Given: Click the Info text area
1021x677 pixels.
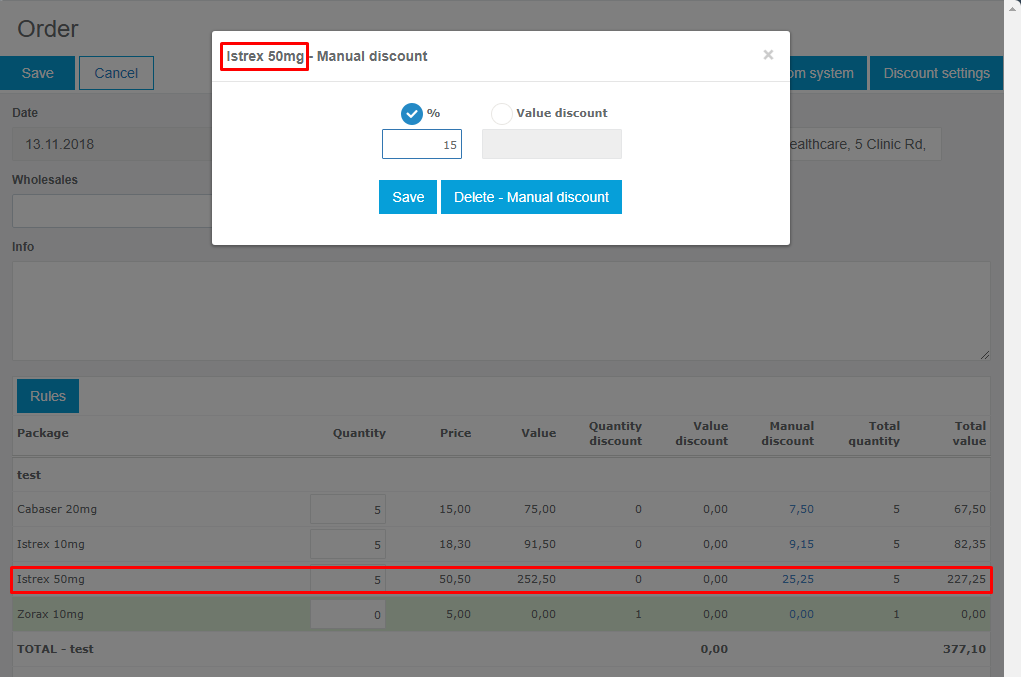Looking at the screenshot, I should (500, 311).
